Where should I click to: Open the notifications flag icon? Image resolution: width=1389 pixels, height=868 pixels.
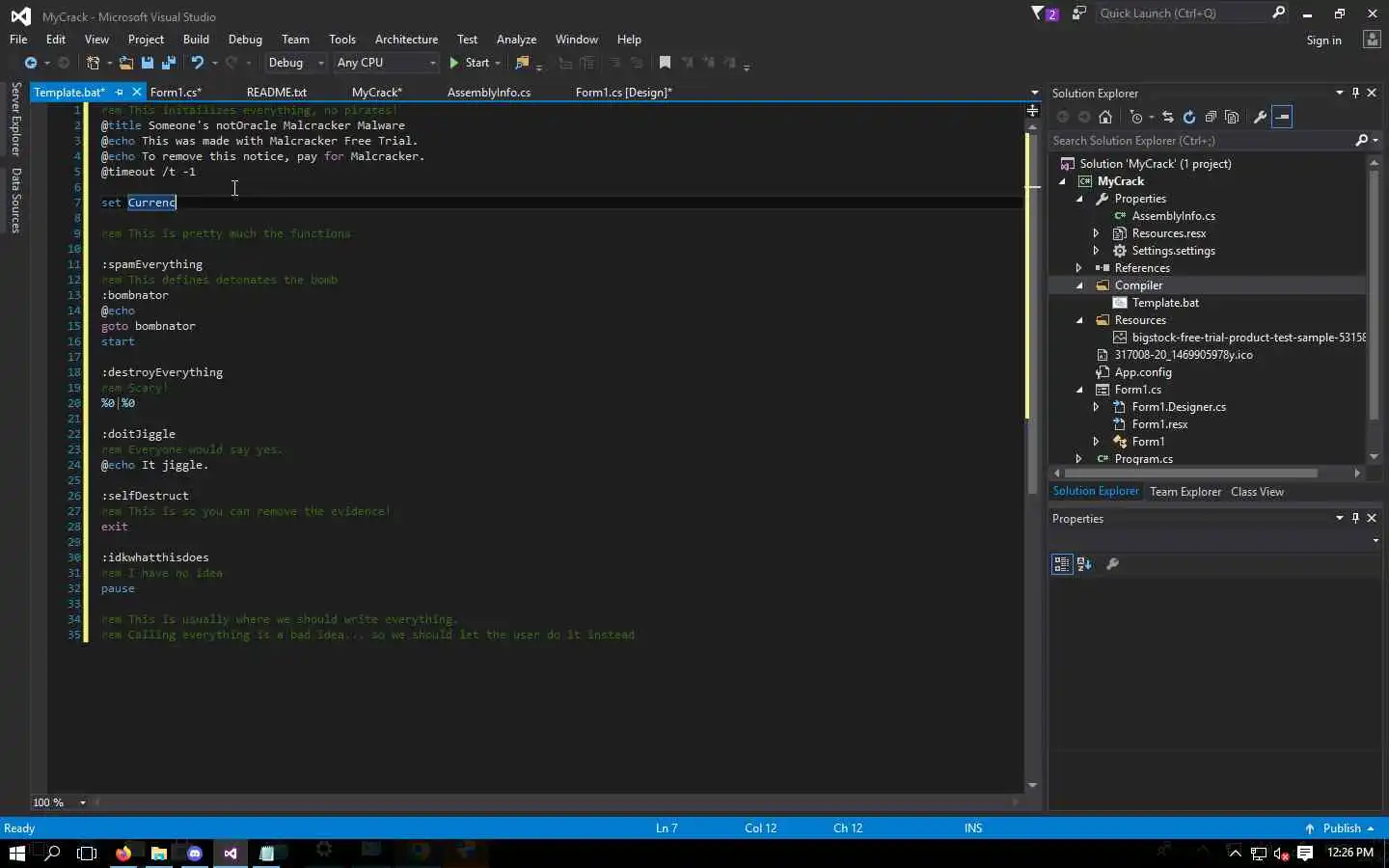pyautogui.click(x=1044, y=14)
